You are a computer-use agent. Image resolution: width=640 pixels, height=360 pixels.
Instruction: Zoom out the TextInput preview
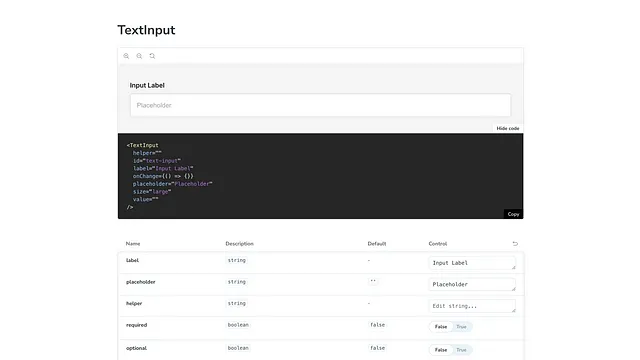[x=139, y=56]
